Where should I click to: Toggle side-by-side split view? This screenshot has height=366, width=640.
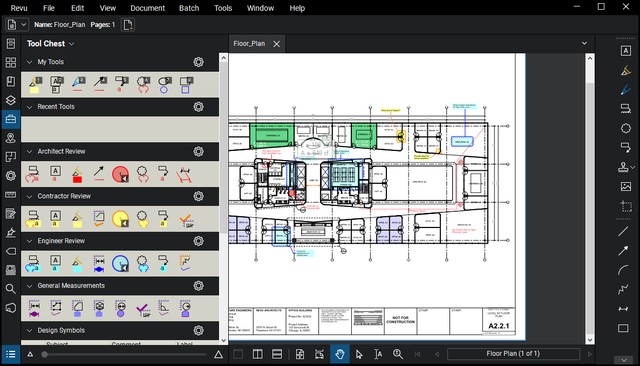258,354
